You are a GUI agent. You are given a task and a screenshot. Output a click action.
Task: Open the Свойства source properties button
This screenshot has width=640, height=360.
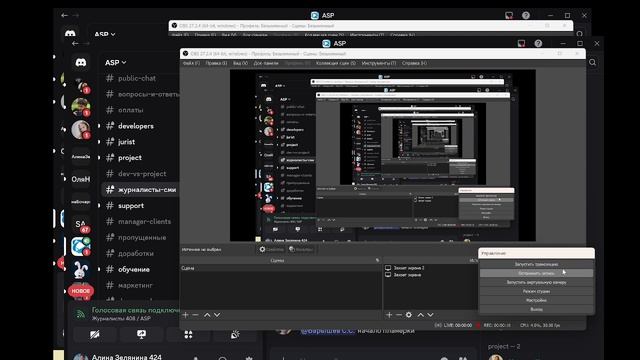pos(271,249)
